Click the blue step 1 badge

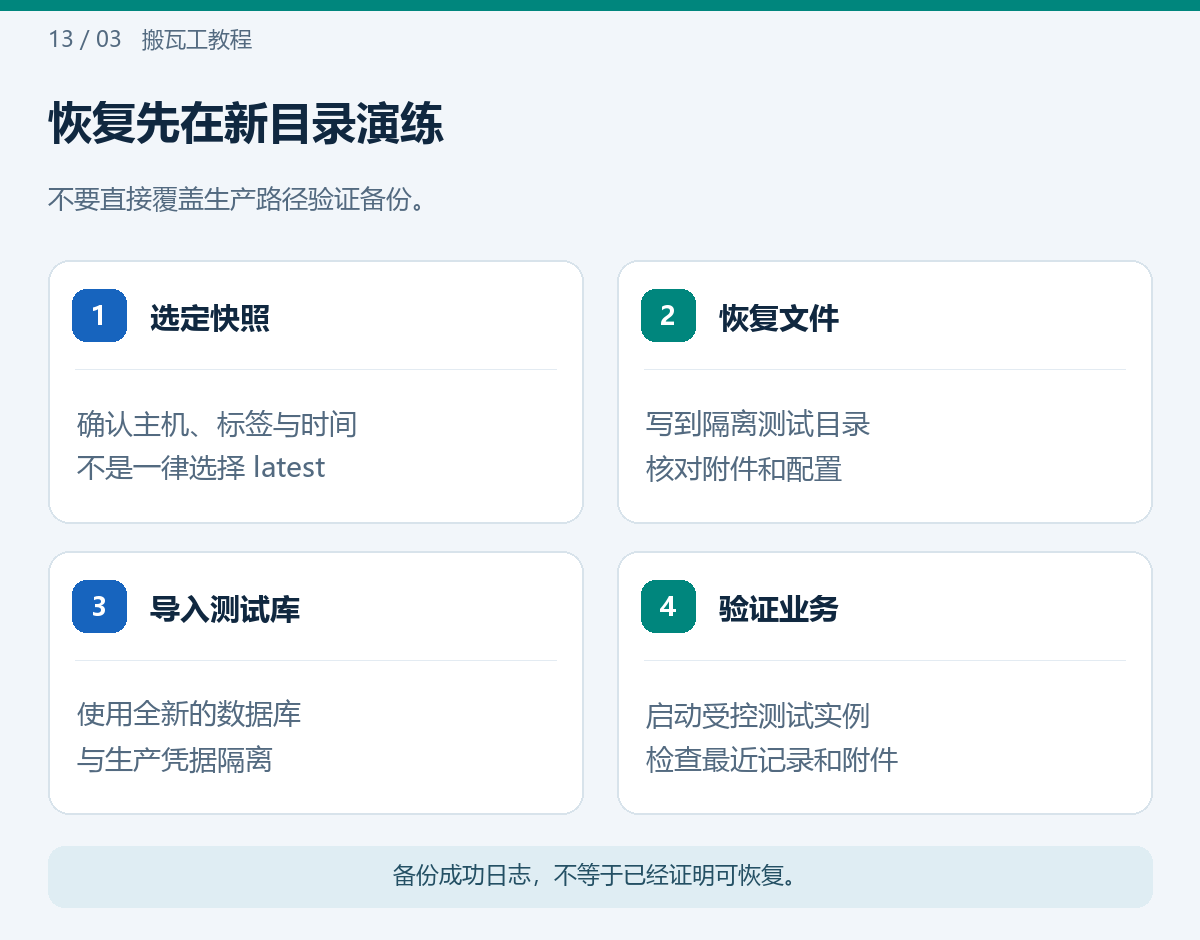99,315
